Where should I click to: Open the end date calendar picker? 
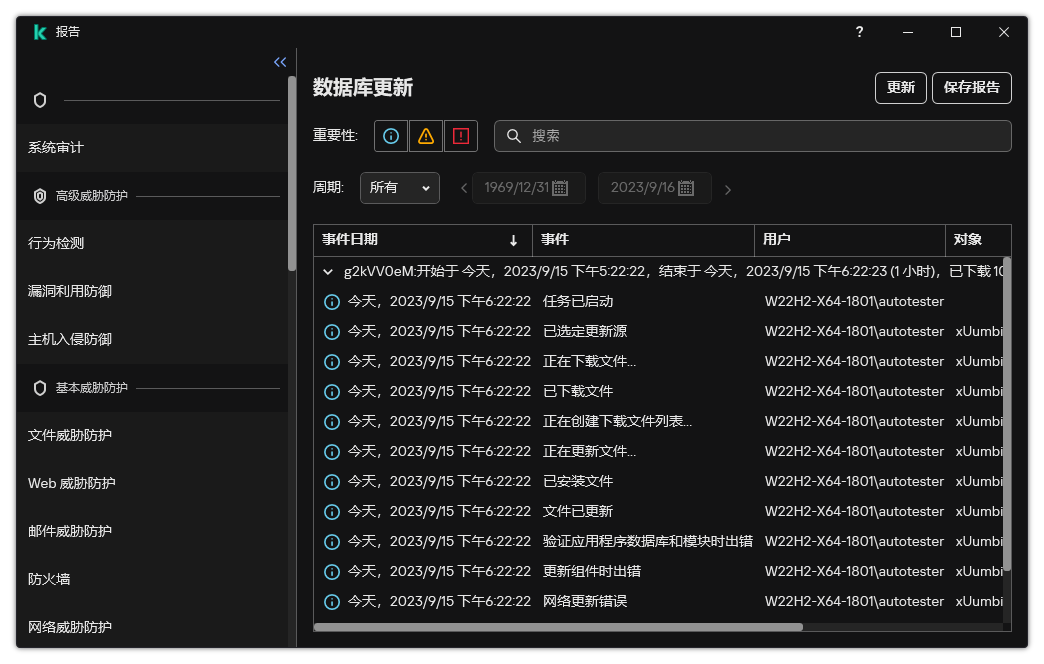tap(688, 188)
